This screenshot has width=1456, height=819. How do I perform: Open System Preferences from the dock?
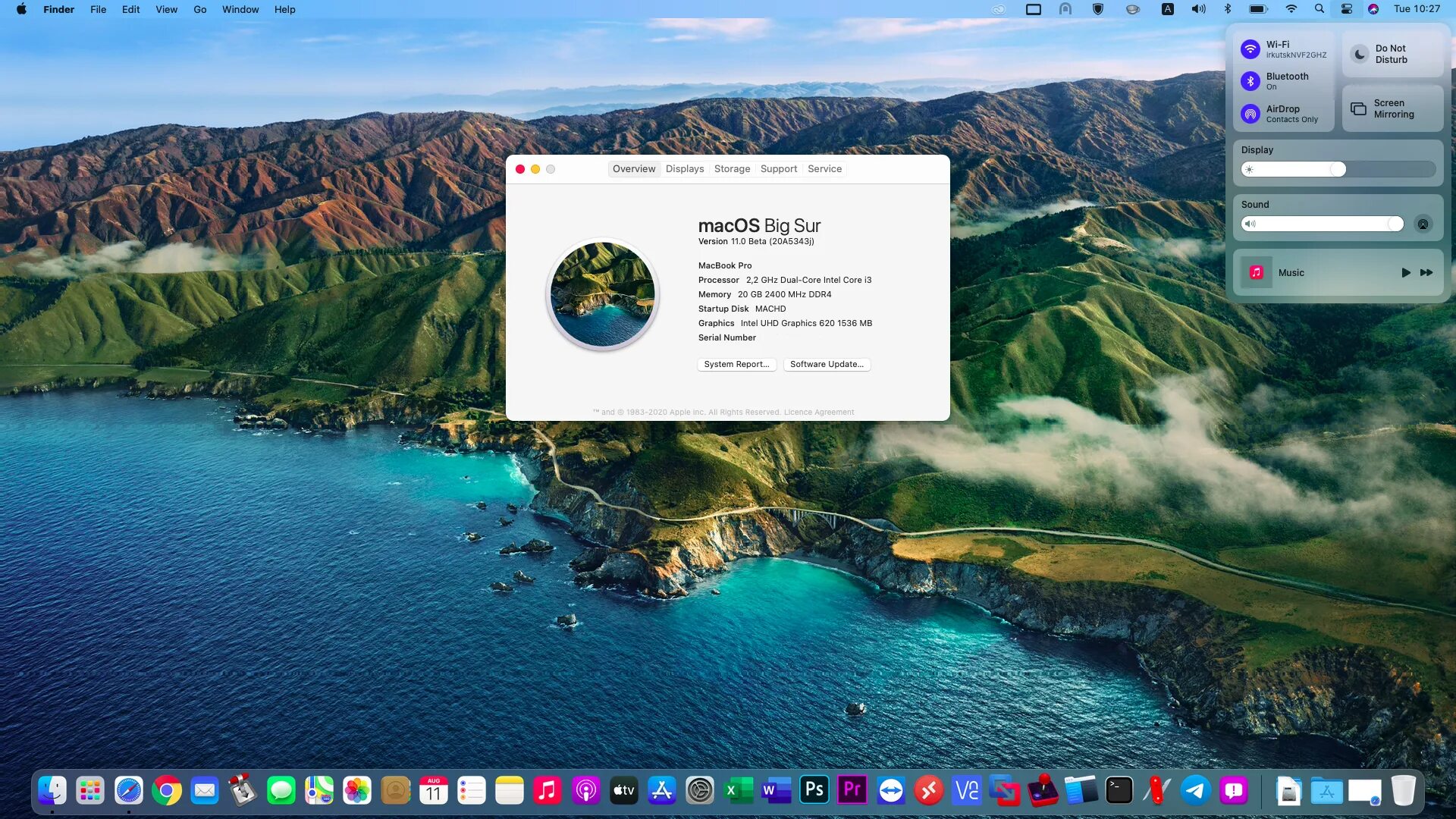pyautogui.click(x=700, y=791)
